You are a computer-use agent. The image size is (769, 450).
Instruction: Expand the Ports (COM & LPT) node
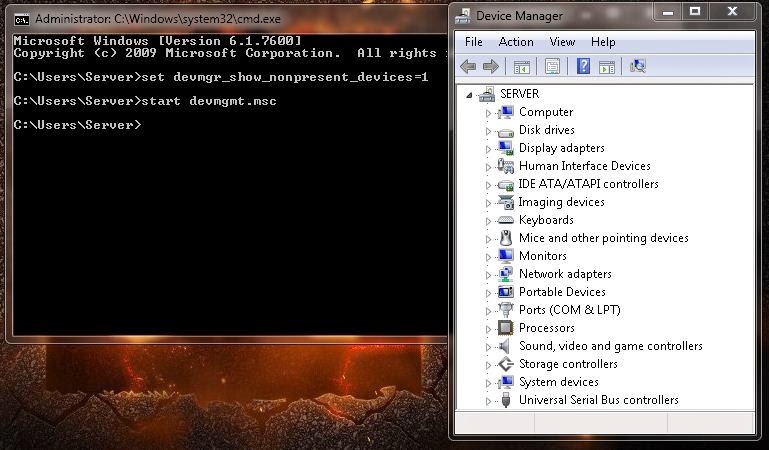(488, 311)
